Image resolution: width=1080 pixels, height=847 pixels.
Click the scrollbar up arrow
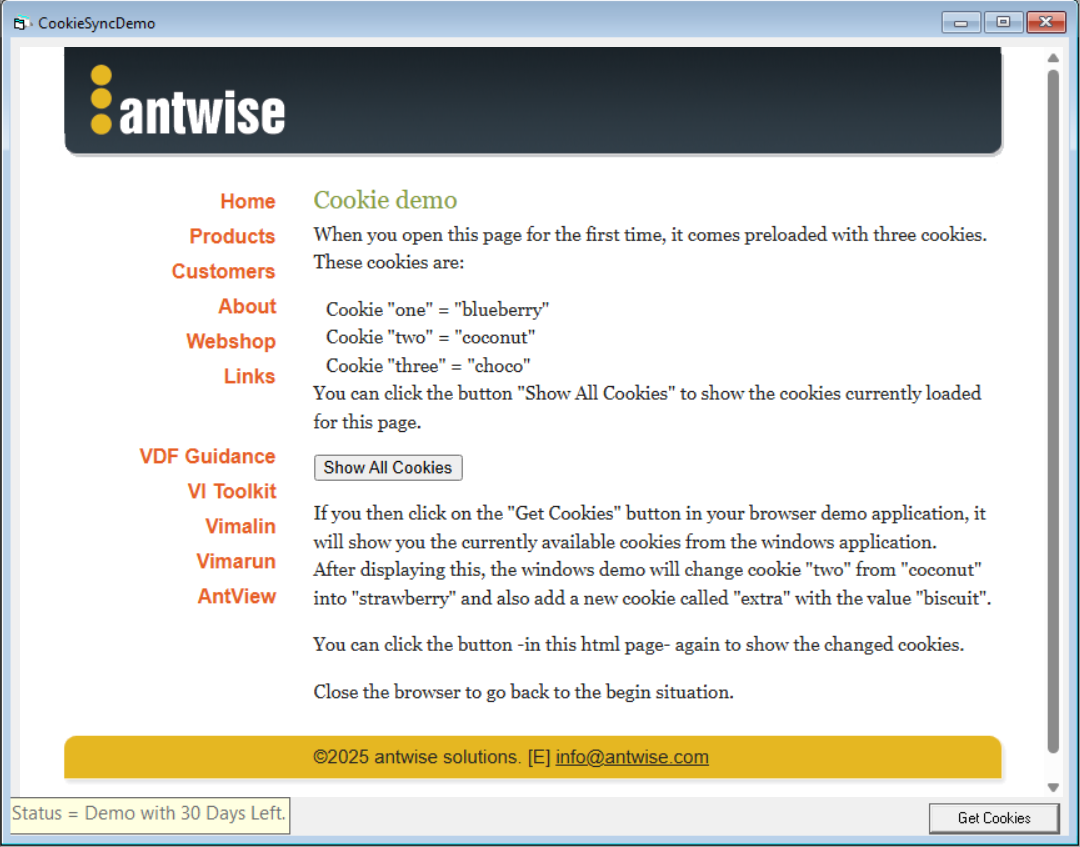click(x=1053, y=58)
